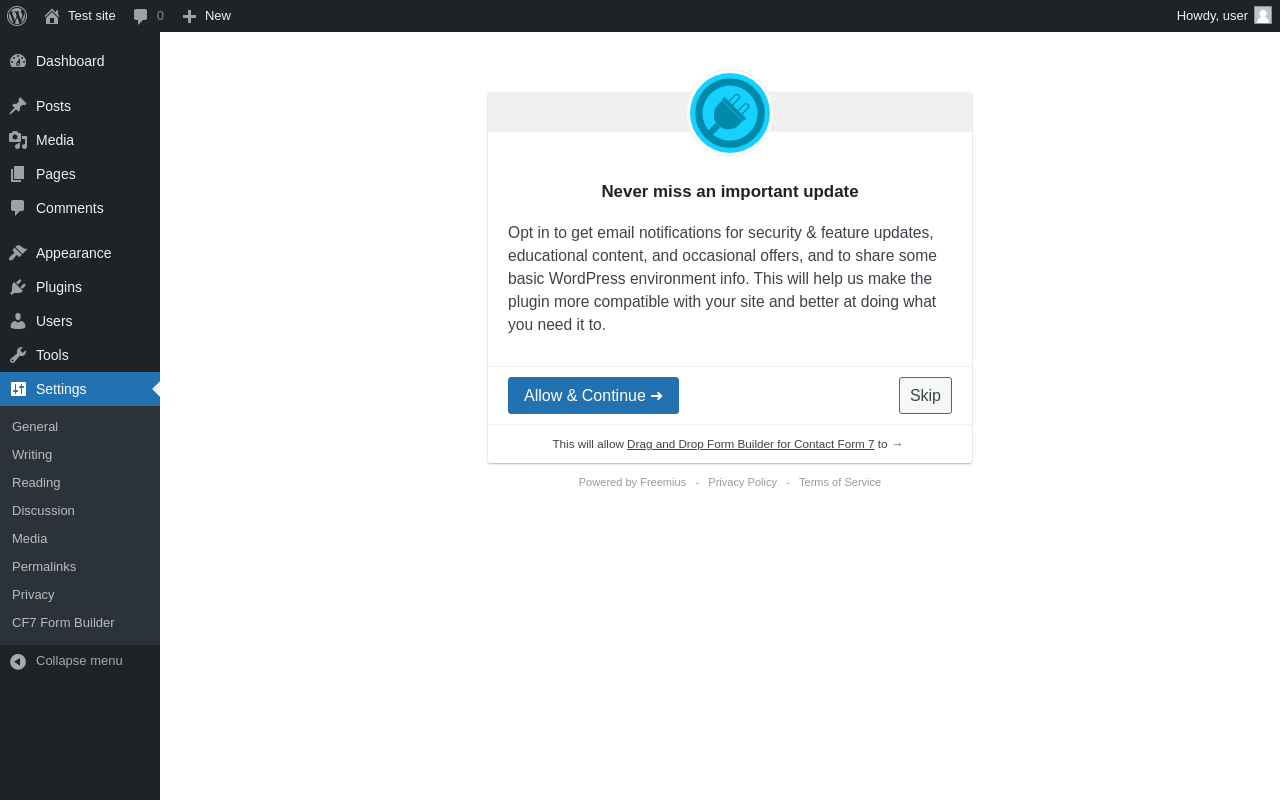Open Powered by Freemius link

(x=632, y=482)
